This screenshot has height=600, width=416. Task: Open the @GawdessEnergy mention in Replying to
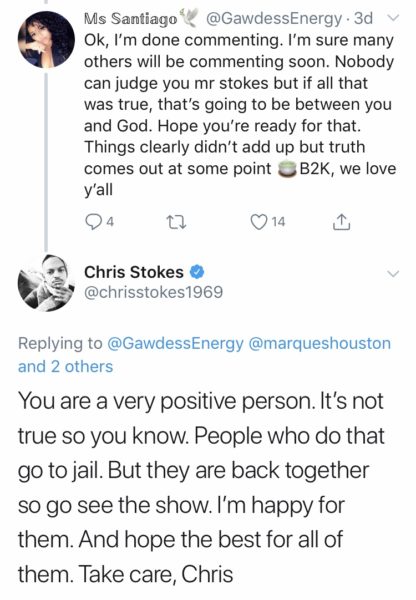(x=175, y=344)
